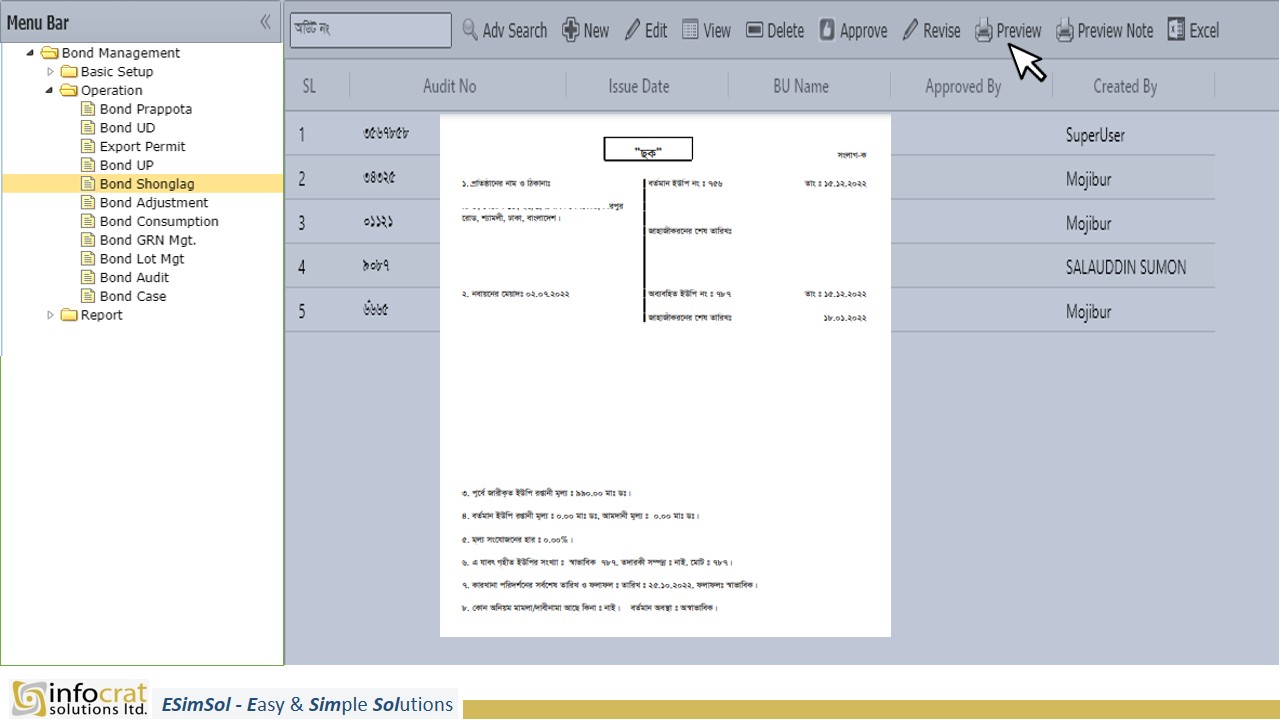Click the Bond Case document icon
Image resolution: width=1280 pixels, height=720 pixels.
(x=88, y=296)
